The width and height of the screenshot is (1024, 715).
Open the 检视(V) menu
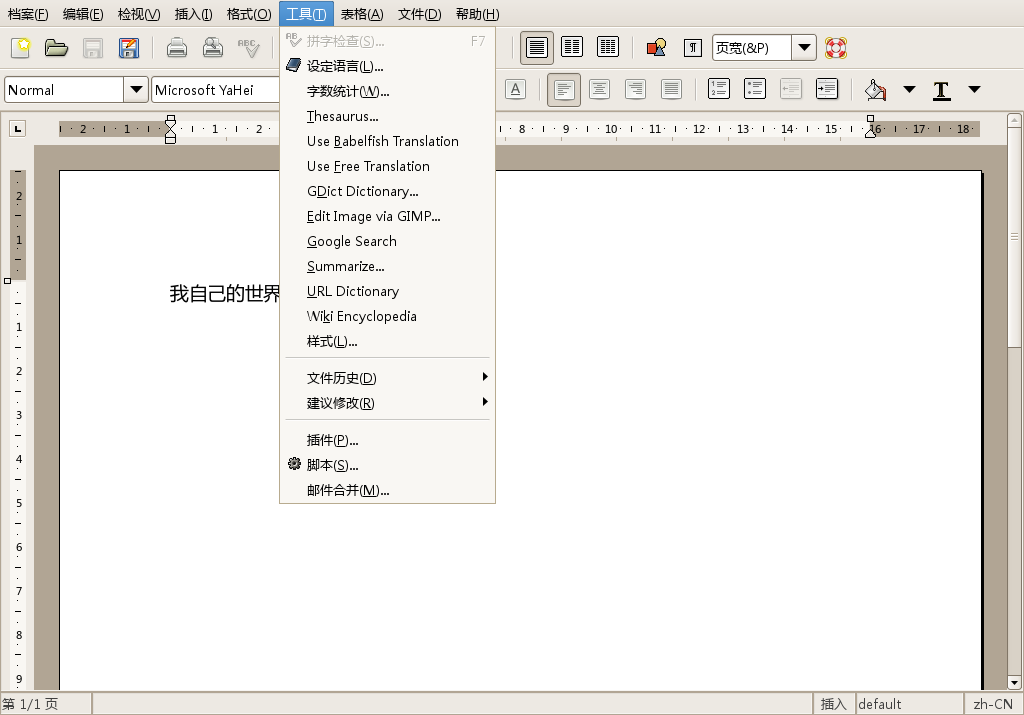(x=139, y=14)
